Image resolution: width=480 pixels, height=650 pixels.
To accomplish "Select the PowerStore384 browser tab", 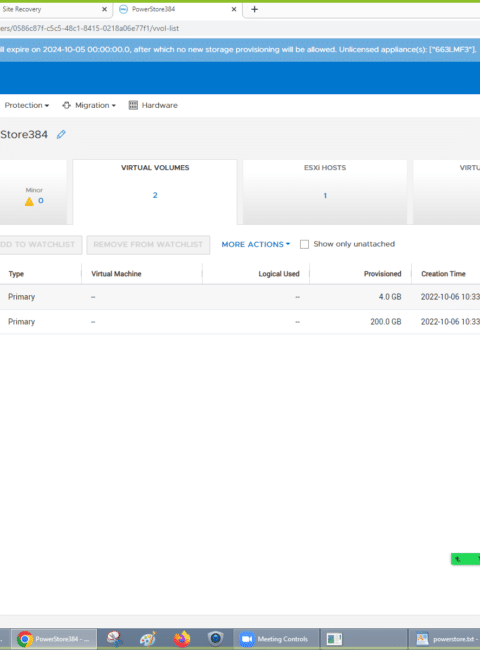I will (x=178, y=9).
